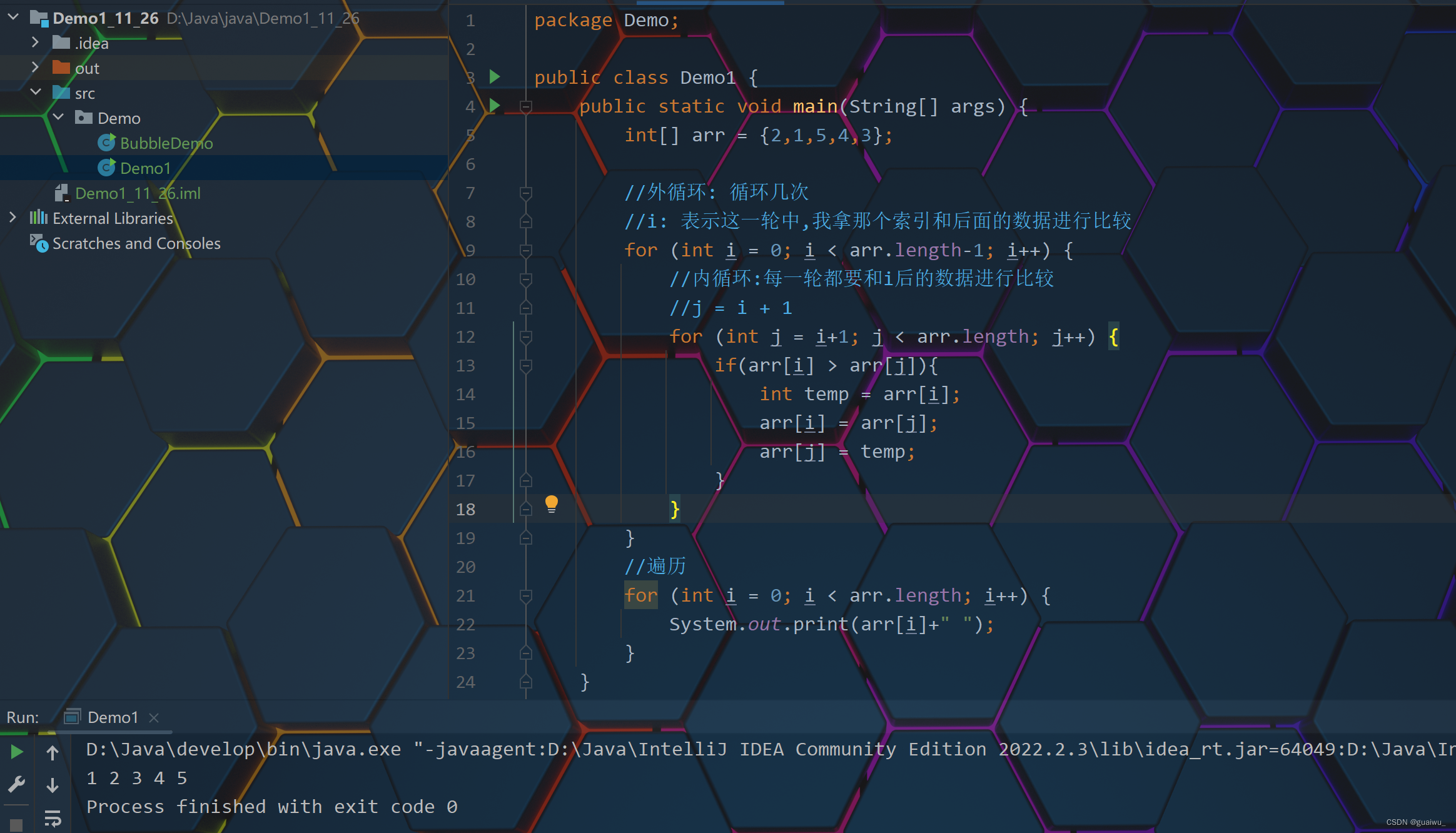Toggle code fold marker on line 9
1456x833 pixels.
[526, 251]
